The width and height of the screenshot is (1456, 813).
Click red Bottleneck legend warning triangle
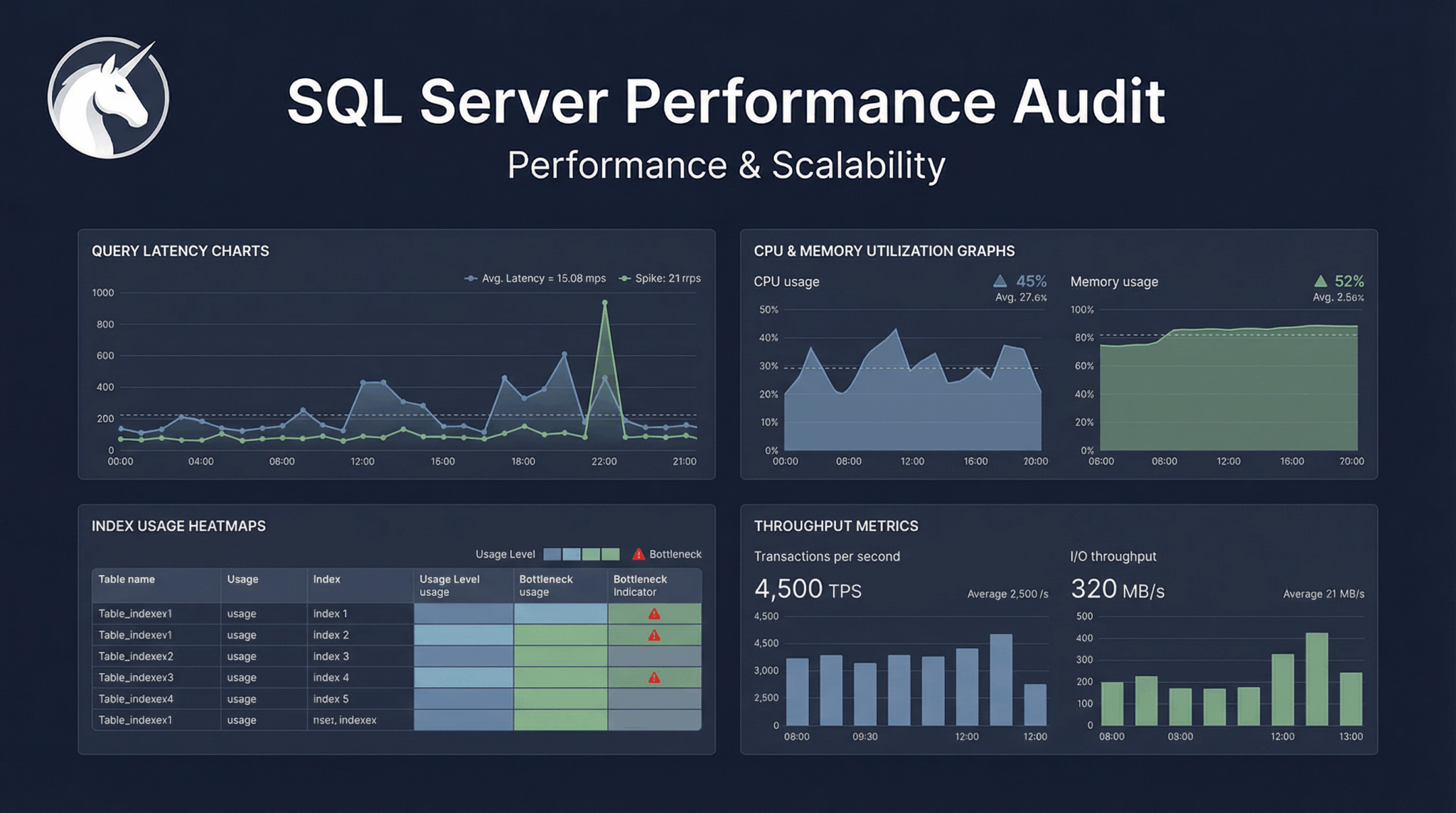coord(638,554)
